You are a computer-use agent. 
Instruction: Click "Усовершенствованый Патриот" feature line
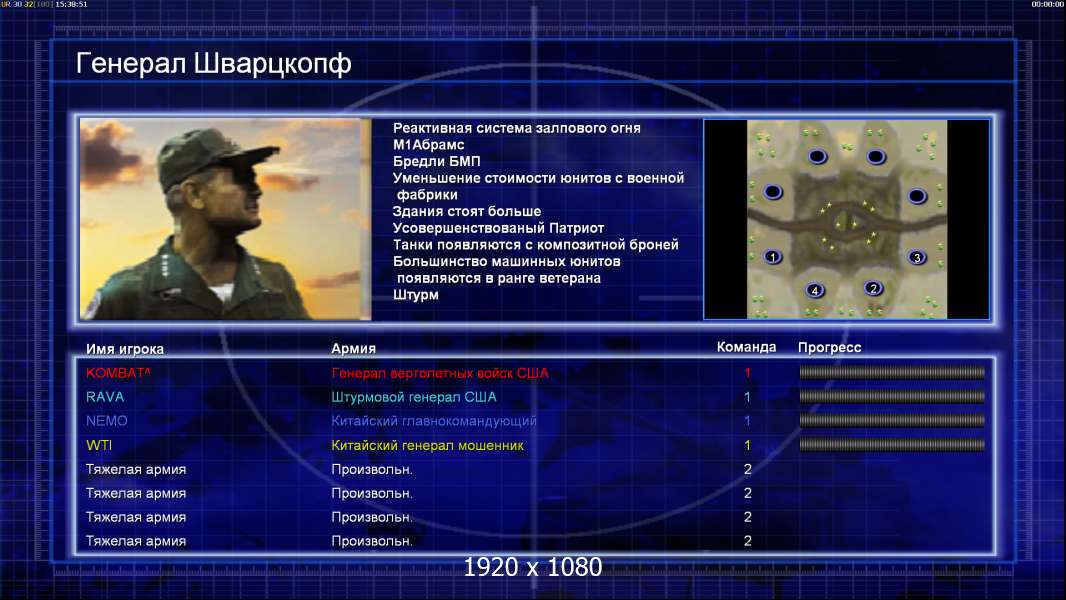(x=498, y=228)
